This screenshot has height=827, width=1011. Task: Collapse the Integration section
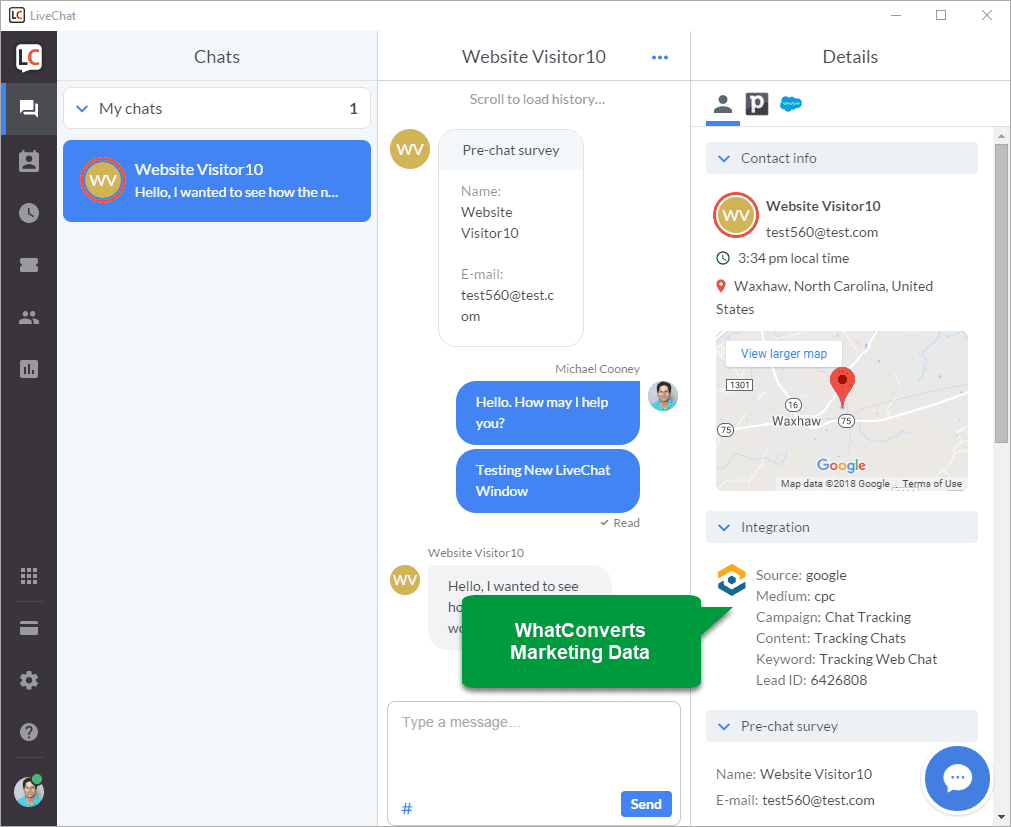pos(724,527)
